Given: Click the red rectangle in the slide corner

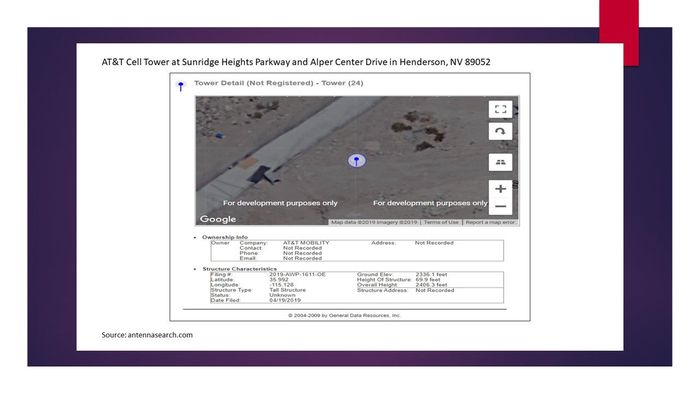Looking at the screenshot, I should pos(619,33).
